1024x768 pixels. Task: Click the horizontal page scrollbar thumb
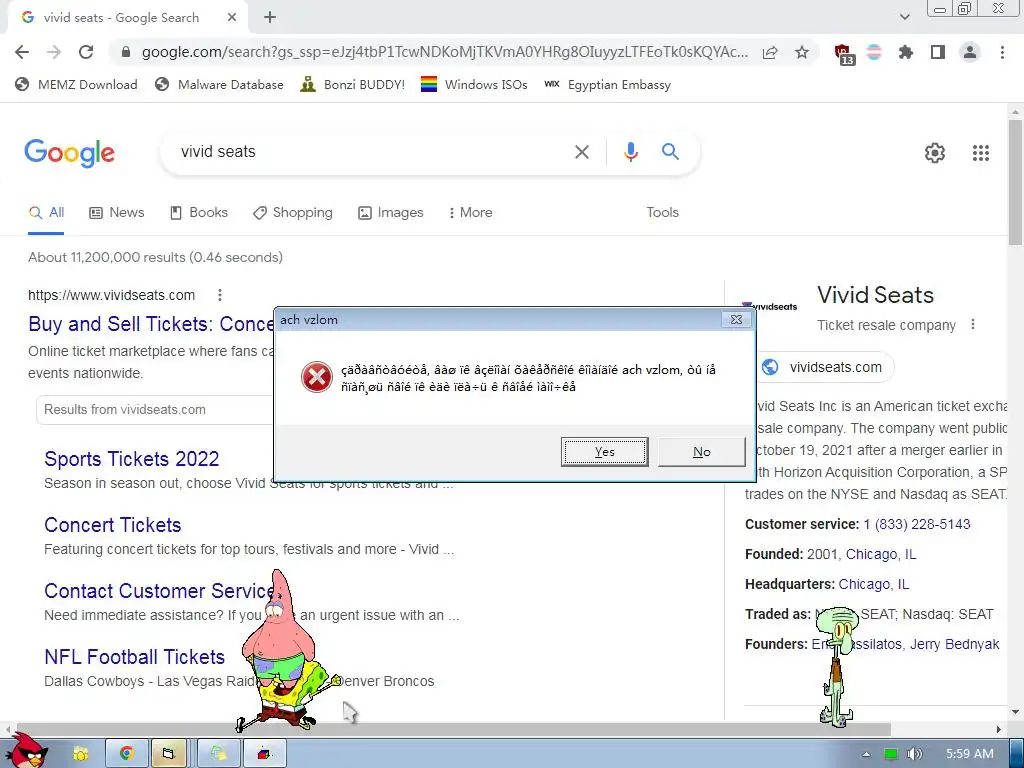point(453,729)
